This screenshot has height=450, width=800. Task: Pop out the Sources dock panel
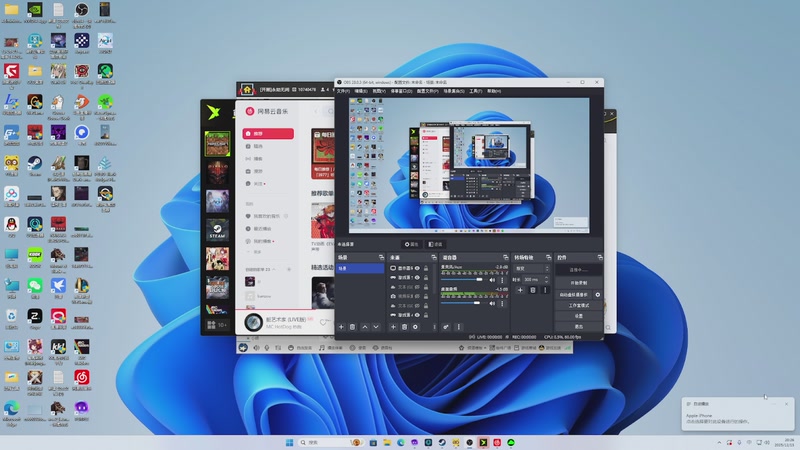[434, 258]
